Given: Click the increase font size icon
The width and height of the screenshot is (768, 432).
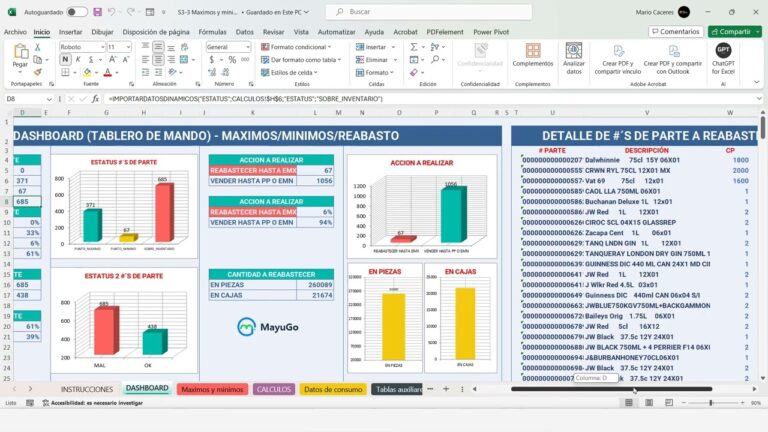Looking at the screenshot, I should [113, 59].
